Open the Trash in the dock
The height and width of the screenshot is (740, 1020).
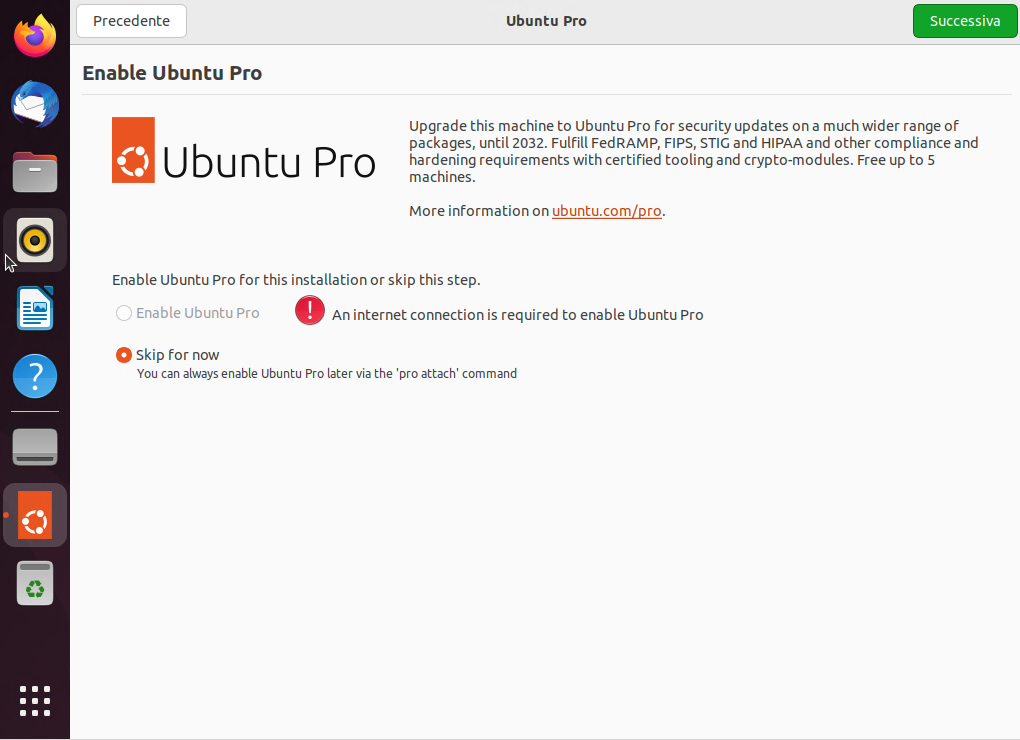click(35, 583)
